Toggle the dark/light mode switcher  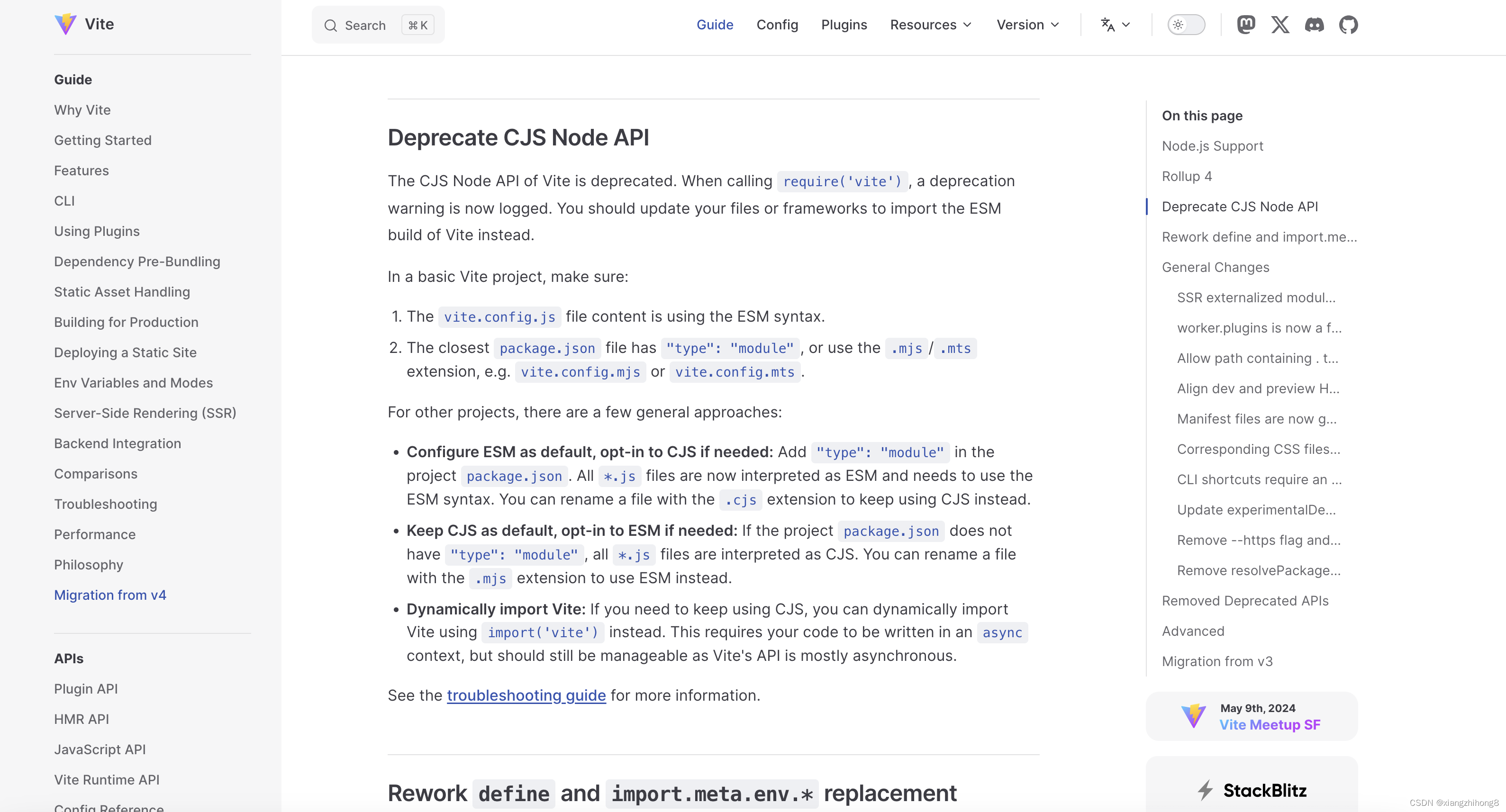point(1186,24)
